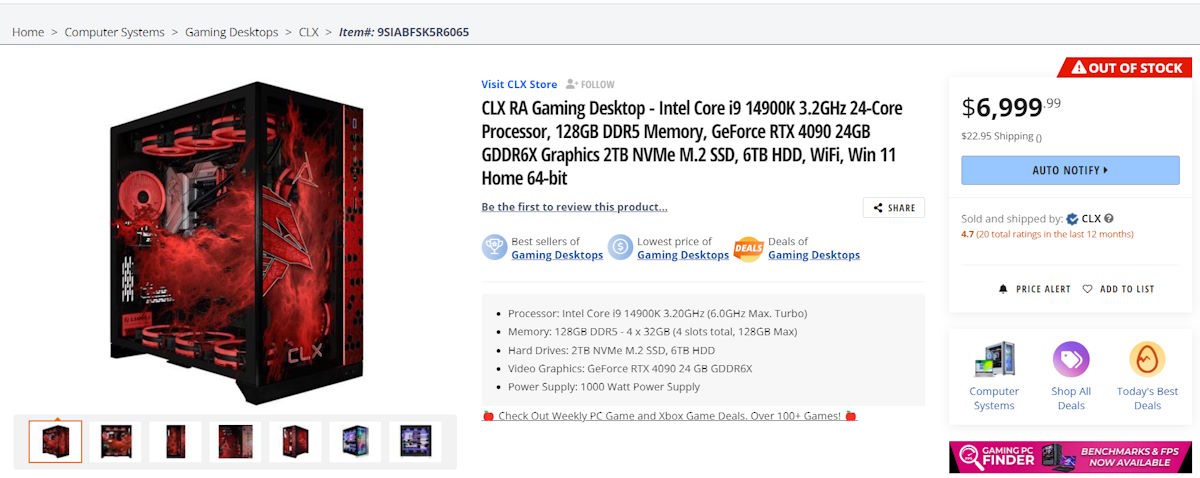
Task: Open the Share options button
Action: (x=894, y=208)
